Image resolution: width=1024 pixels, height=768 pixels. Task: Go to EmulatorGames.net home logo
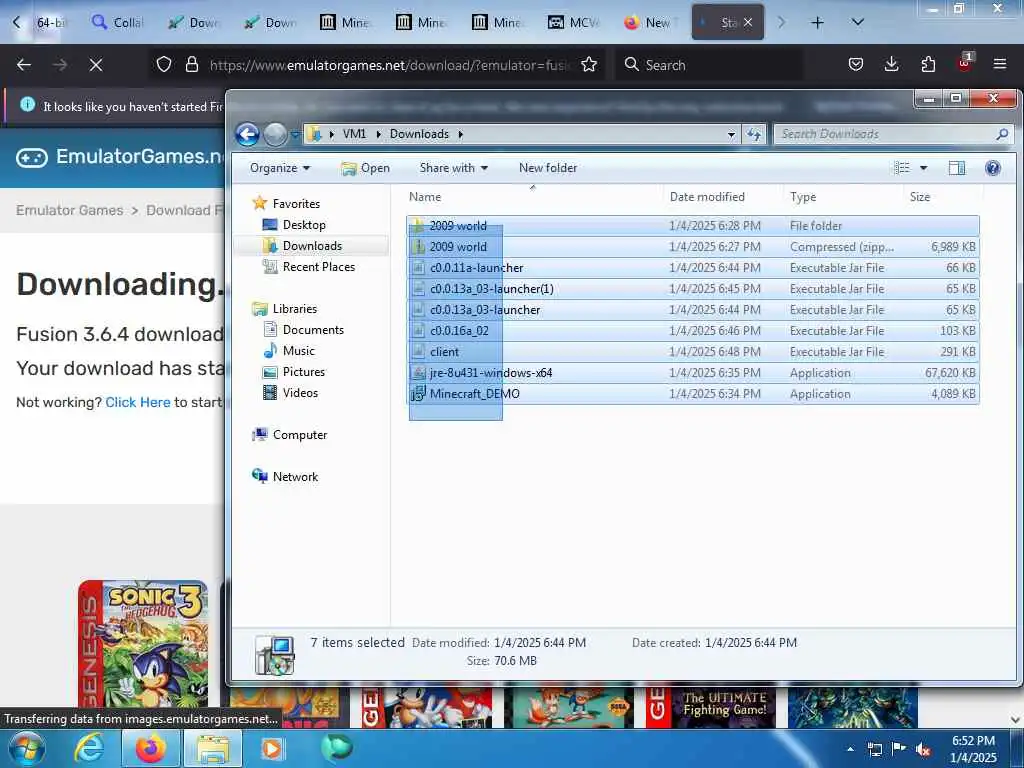(x=122, y=157)
